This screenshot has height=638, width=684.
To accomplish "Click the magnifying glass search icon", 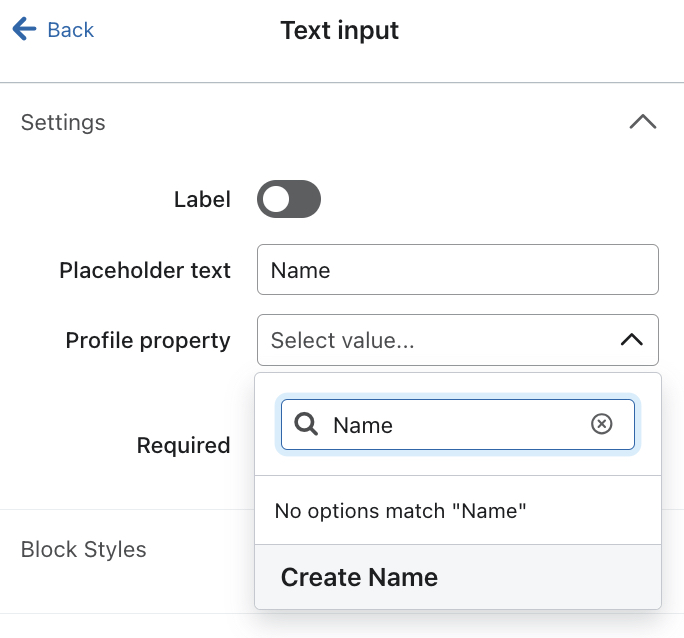I will (307, 425).
